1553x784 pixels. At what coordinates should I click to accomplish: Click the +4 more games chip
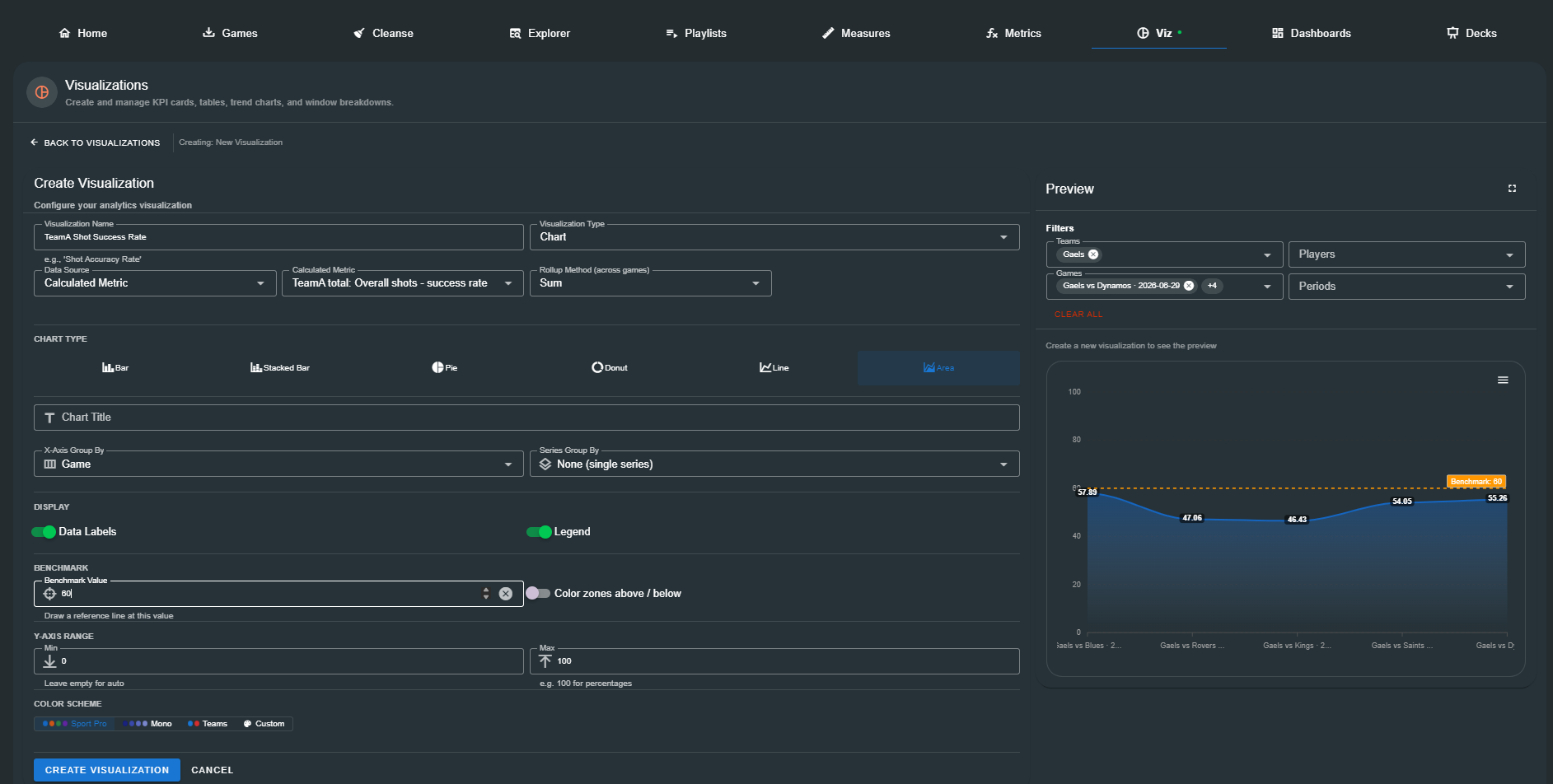tap(1212, 286)
